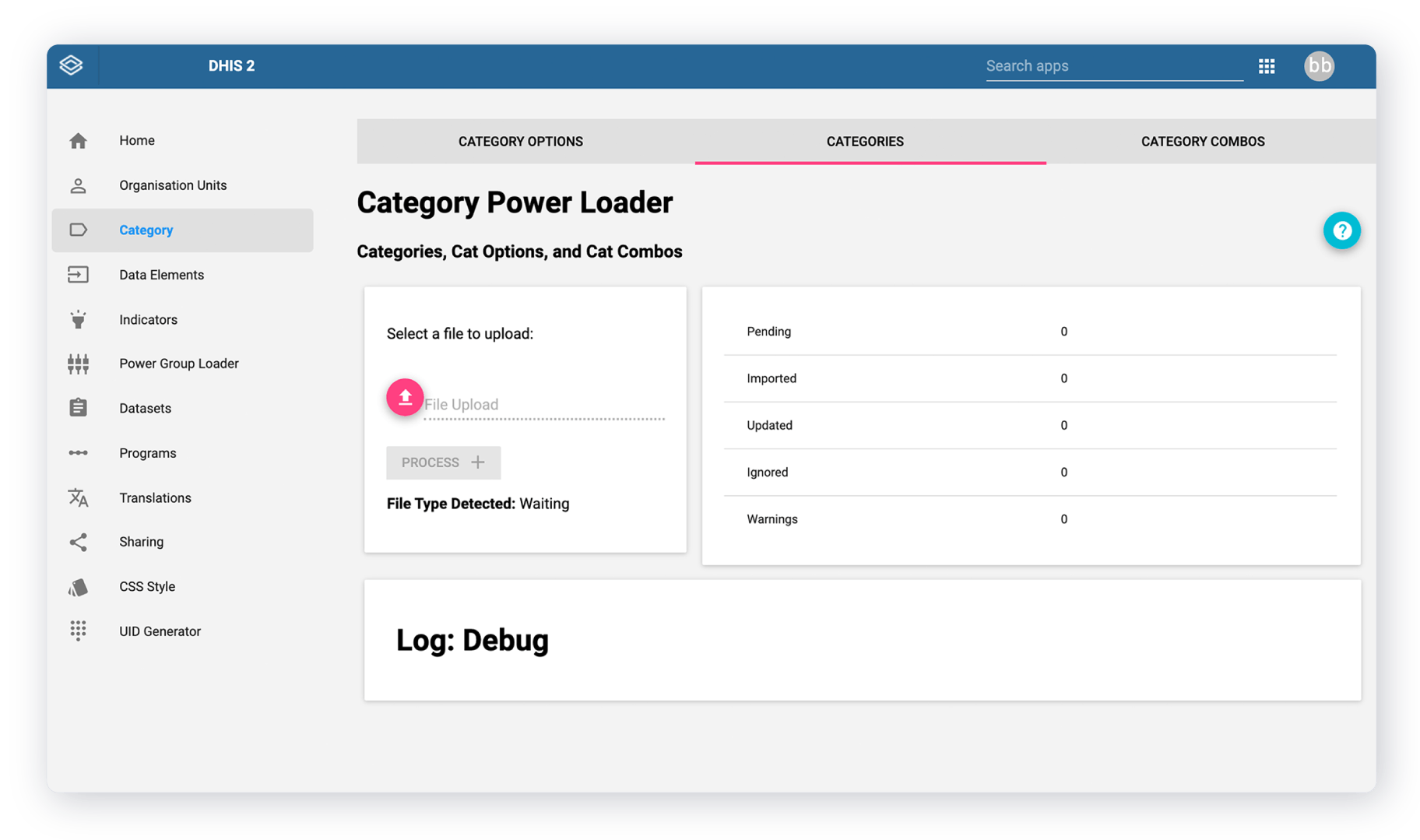Switch to the Category Combos tab

[1202, 142]
